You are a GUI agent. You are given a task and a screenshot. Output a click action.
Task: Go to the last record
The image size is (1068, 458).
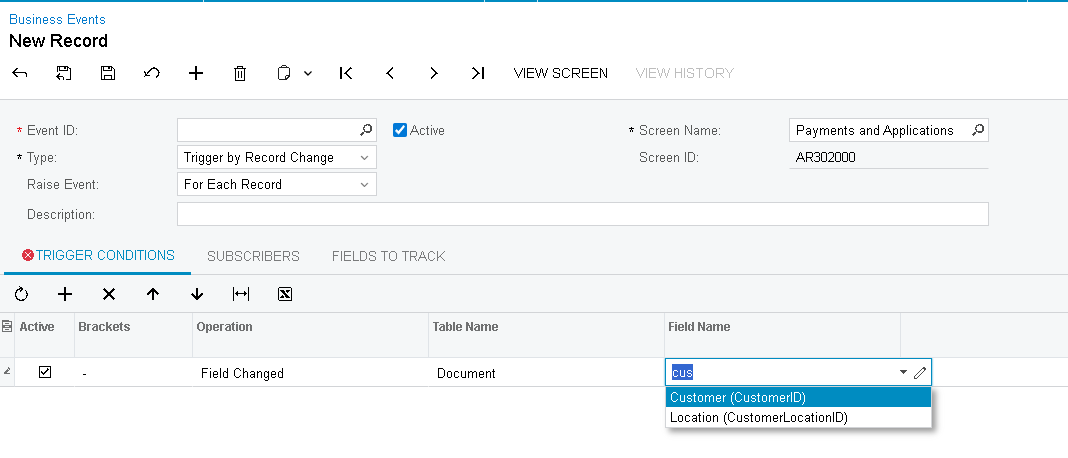(x=478, y=73)
